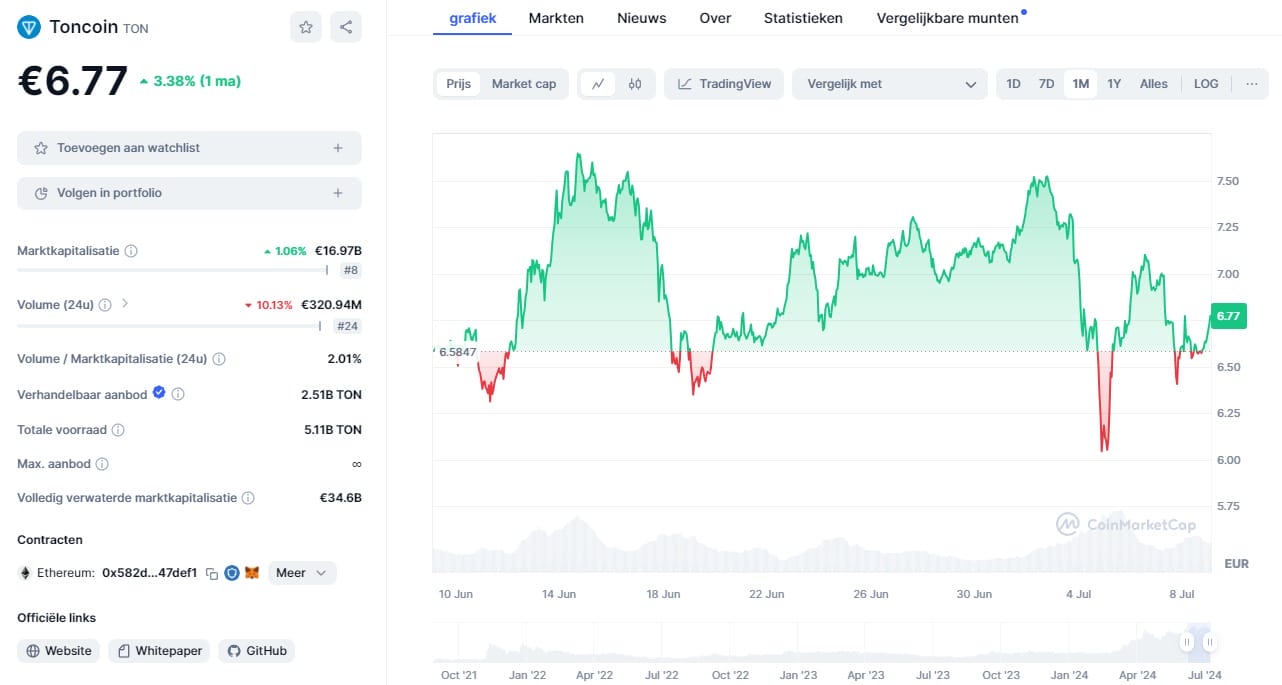Open the chart in TradingView
The image size is (1282, 685).
[723, 84]
